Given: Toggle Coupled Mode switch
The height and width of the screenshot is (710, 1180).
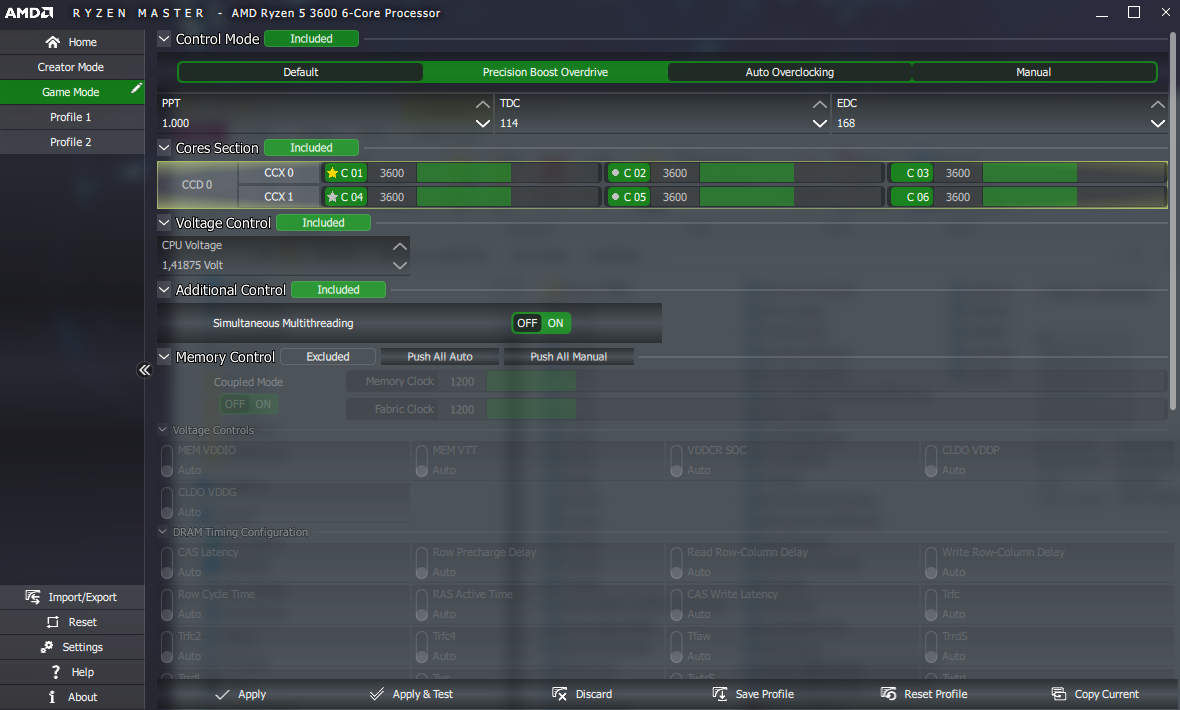Looking at the screenshot, I should pos(249,404).
